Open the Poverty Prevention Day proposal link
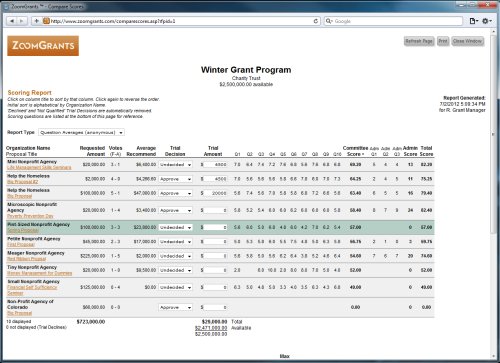Viewport: 500px width, 363px height. pyautogui.click(x=30, y=216)
